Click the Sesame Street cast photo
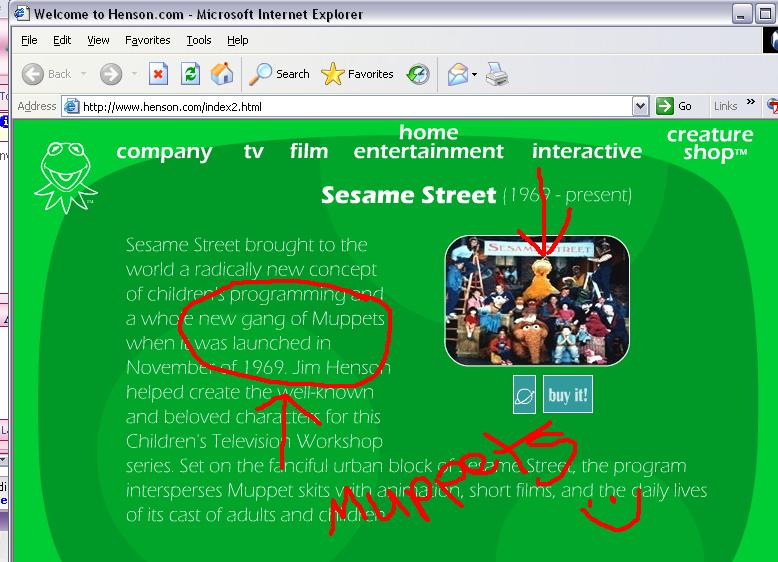 coord(537,301)
